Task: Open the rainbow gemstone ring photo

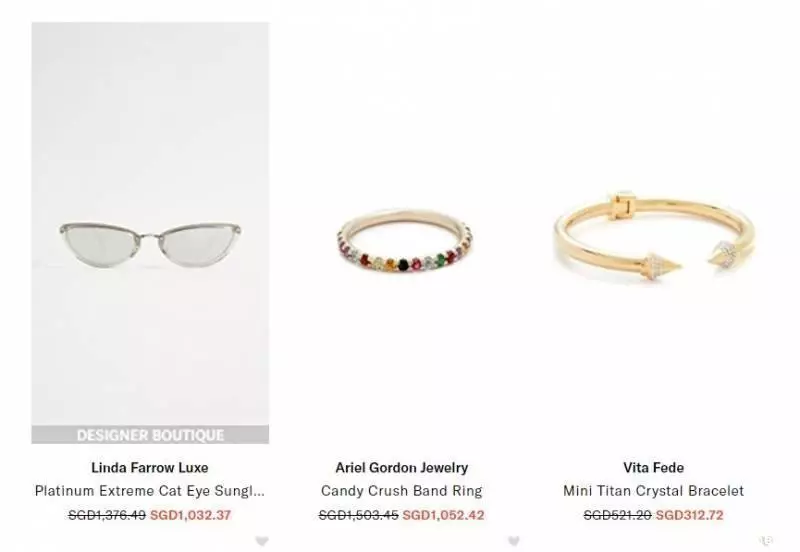Action: coord(404,240)
